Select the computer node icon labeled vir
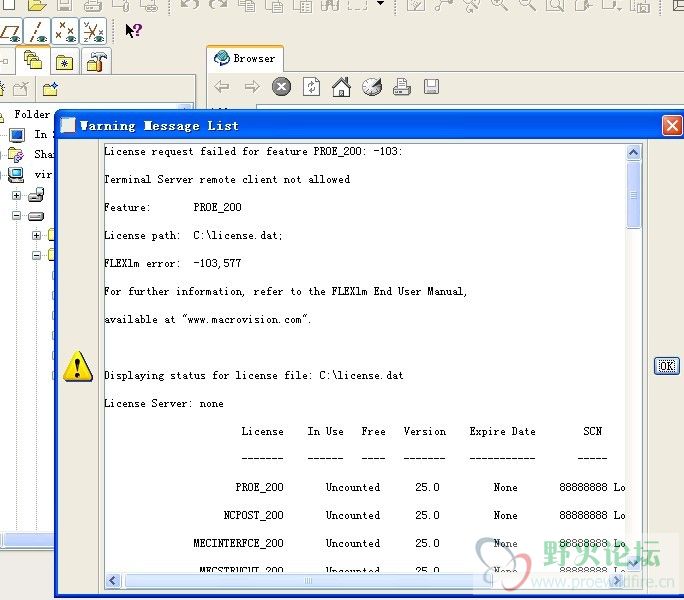 (16, 175)
